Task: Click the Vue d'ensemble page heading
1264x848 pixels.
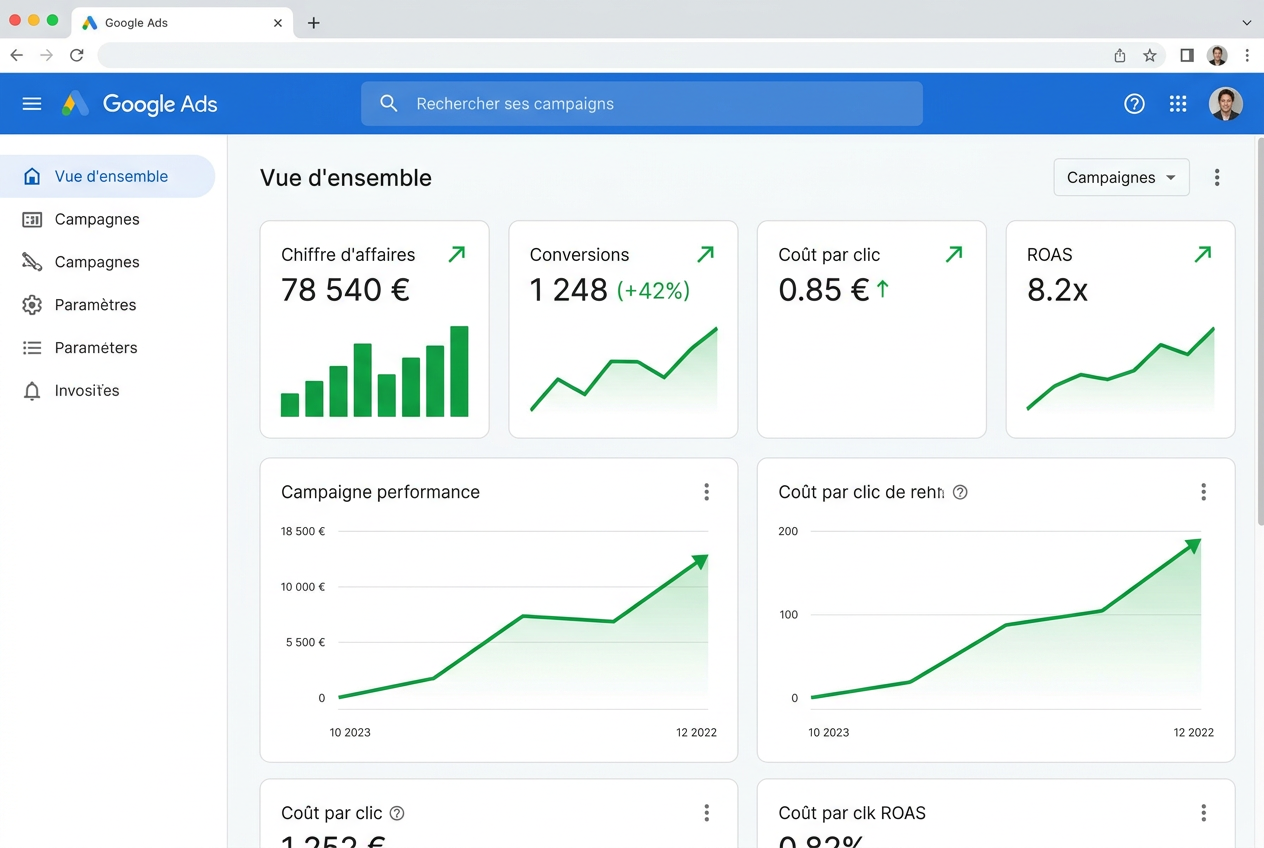Action: (x=346, y=178)
